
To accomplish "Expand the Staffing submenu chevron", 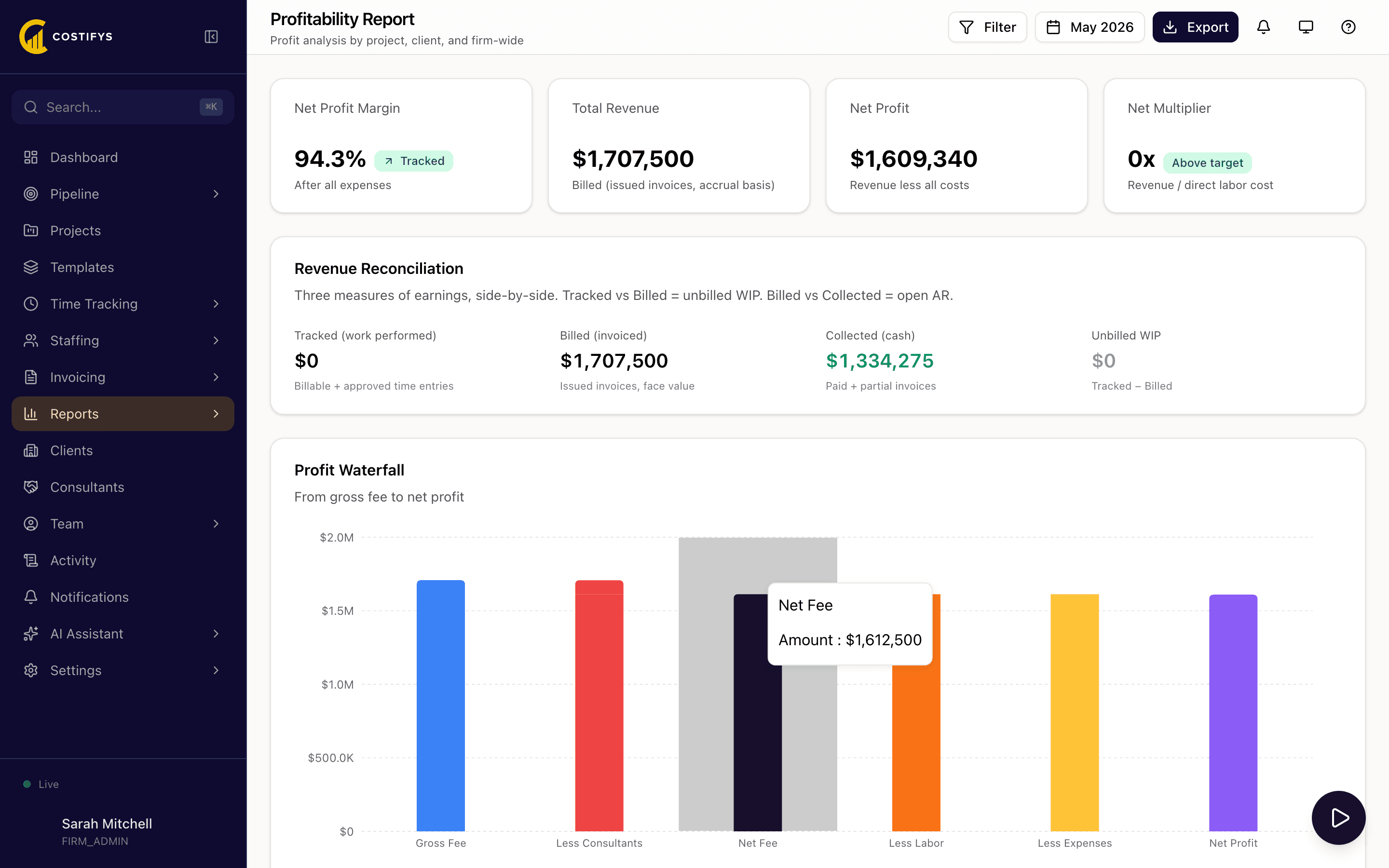I will point(216,340).
